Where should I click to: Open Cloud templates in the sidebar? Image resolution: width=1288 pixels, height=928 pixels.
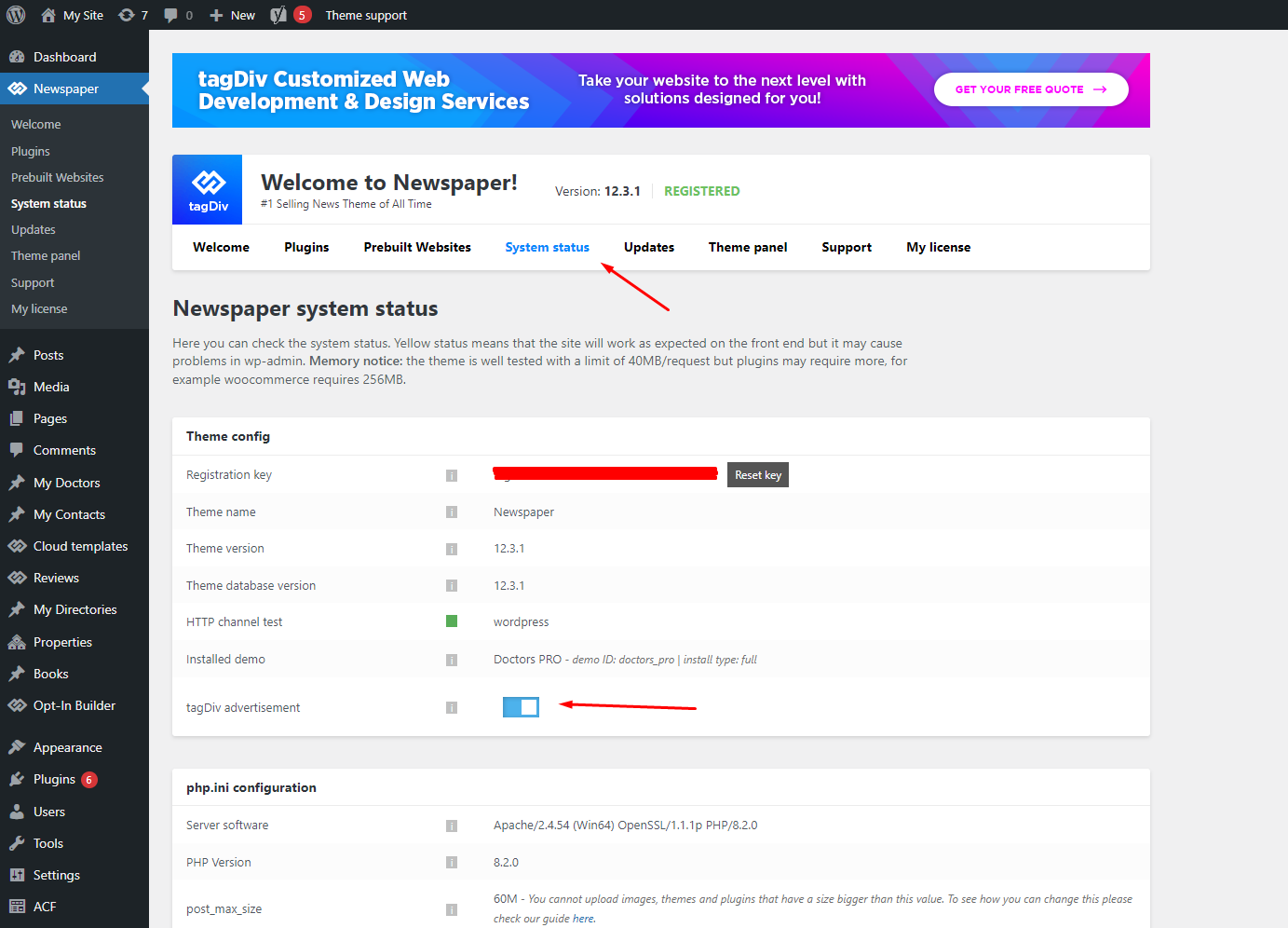point(75,546)
